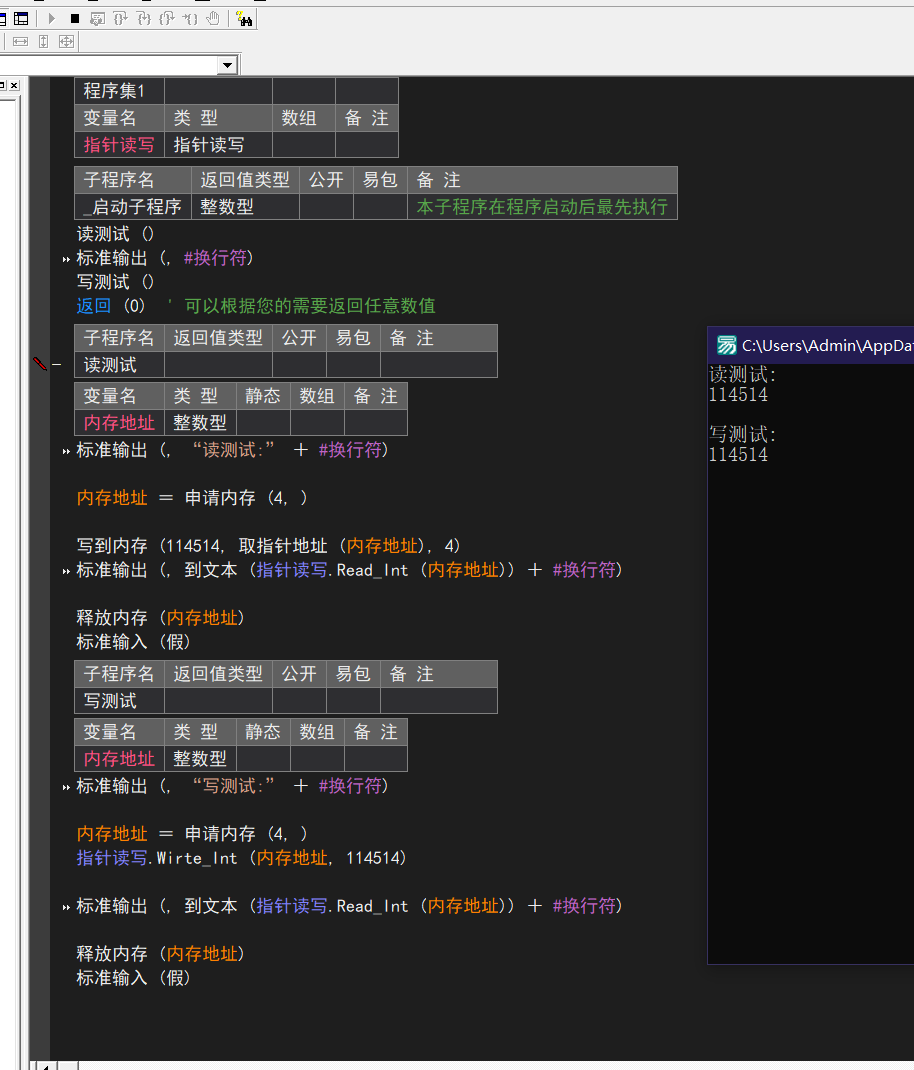Click the red 指针读写 variable name cell
The image size is (914, 1070).
point(119,145)
